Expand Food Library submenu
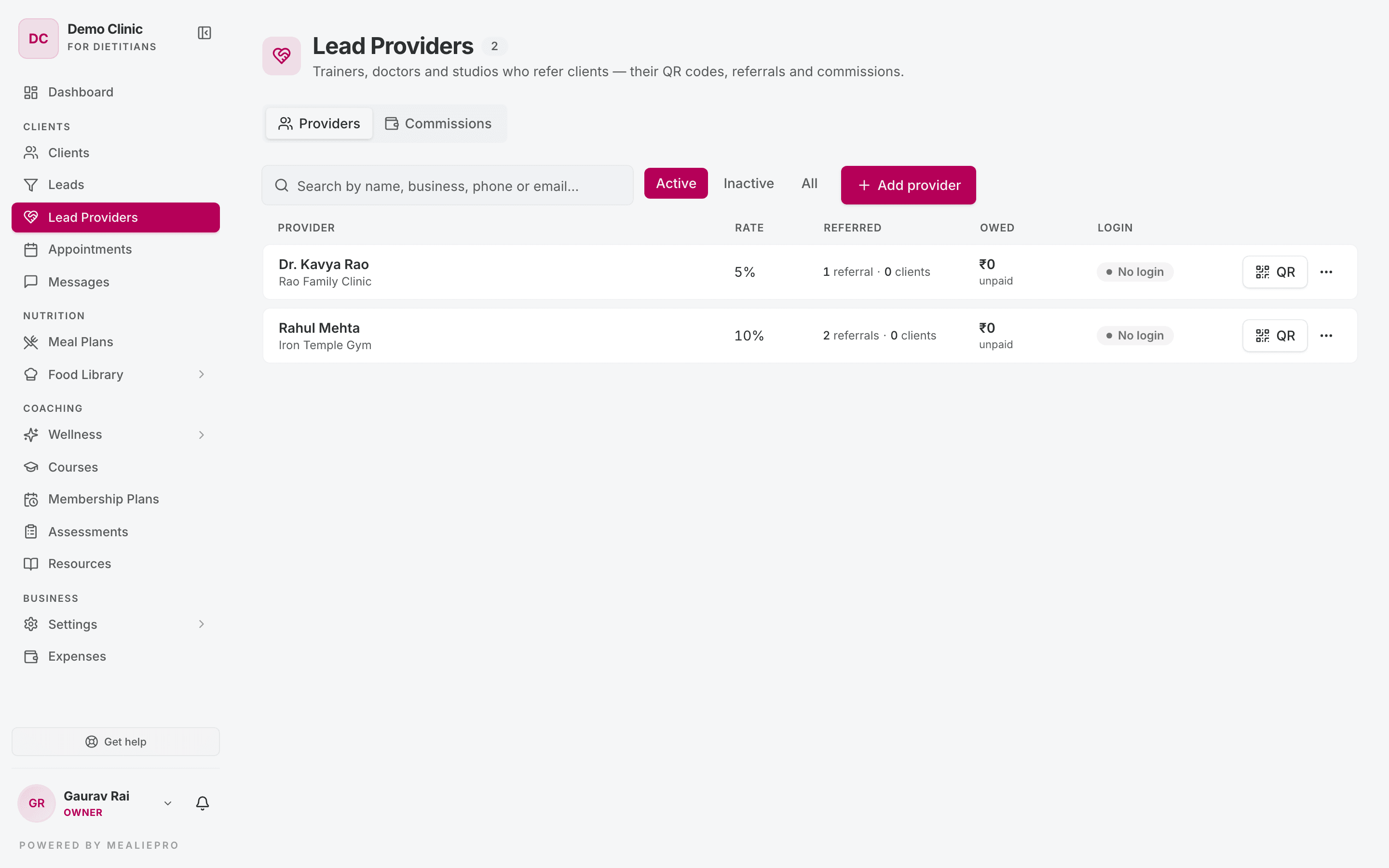Image resolution: width=1389 pixels, height=868 pixels. (x=201, y=374)
